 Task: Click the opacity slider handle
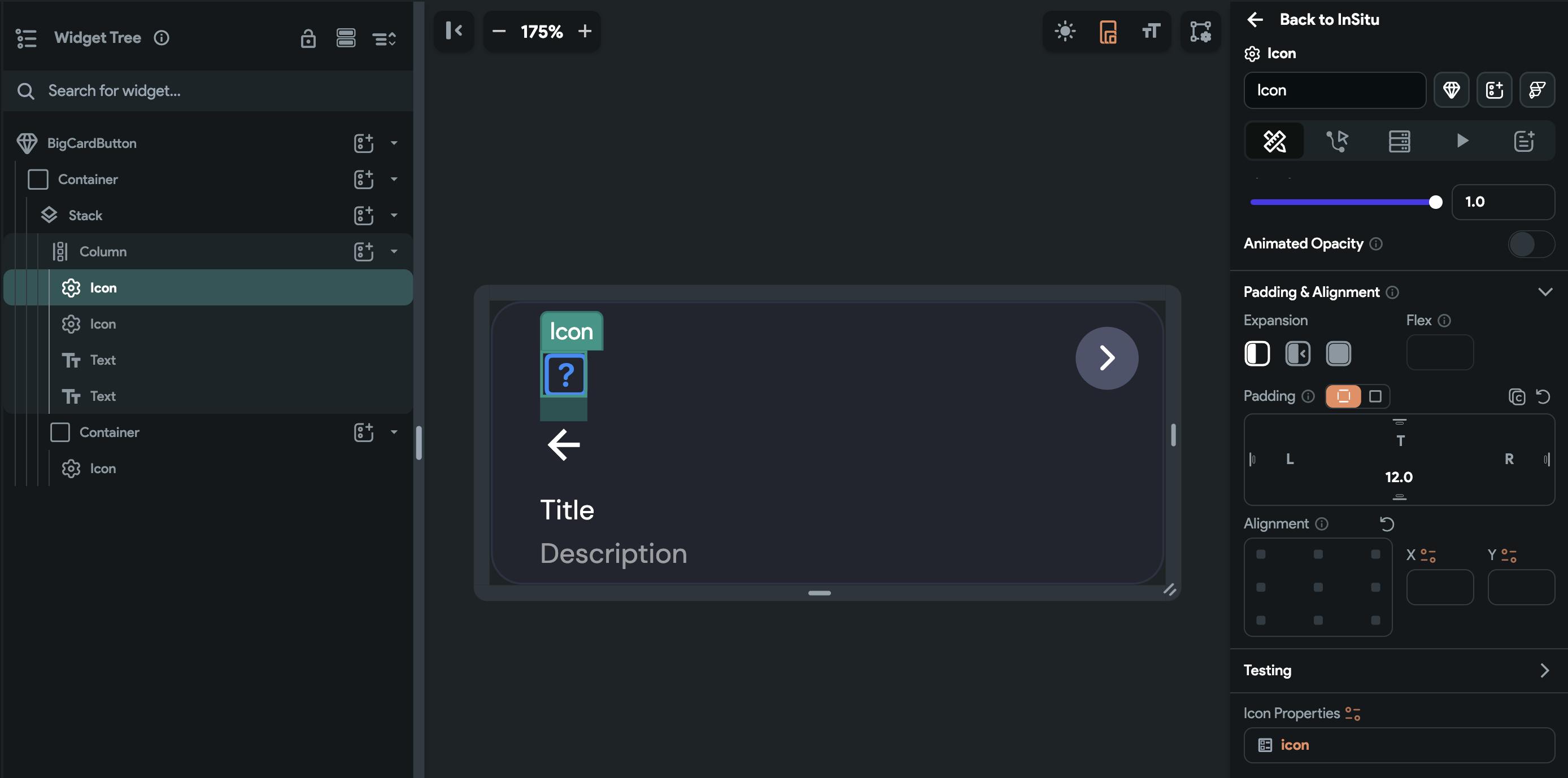click(x=1435, y=202)
